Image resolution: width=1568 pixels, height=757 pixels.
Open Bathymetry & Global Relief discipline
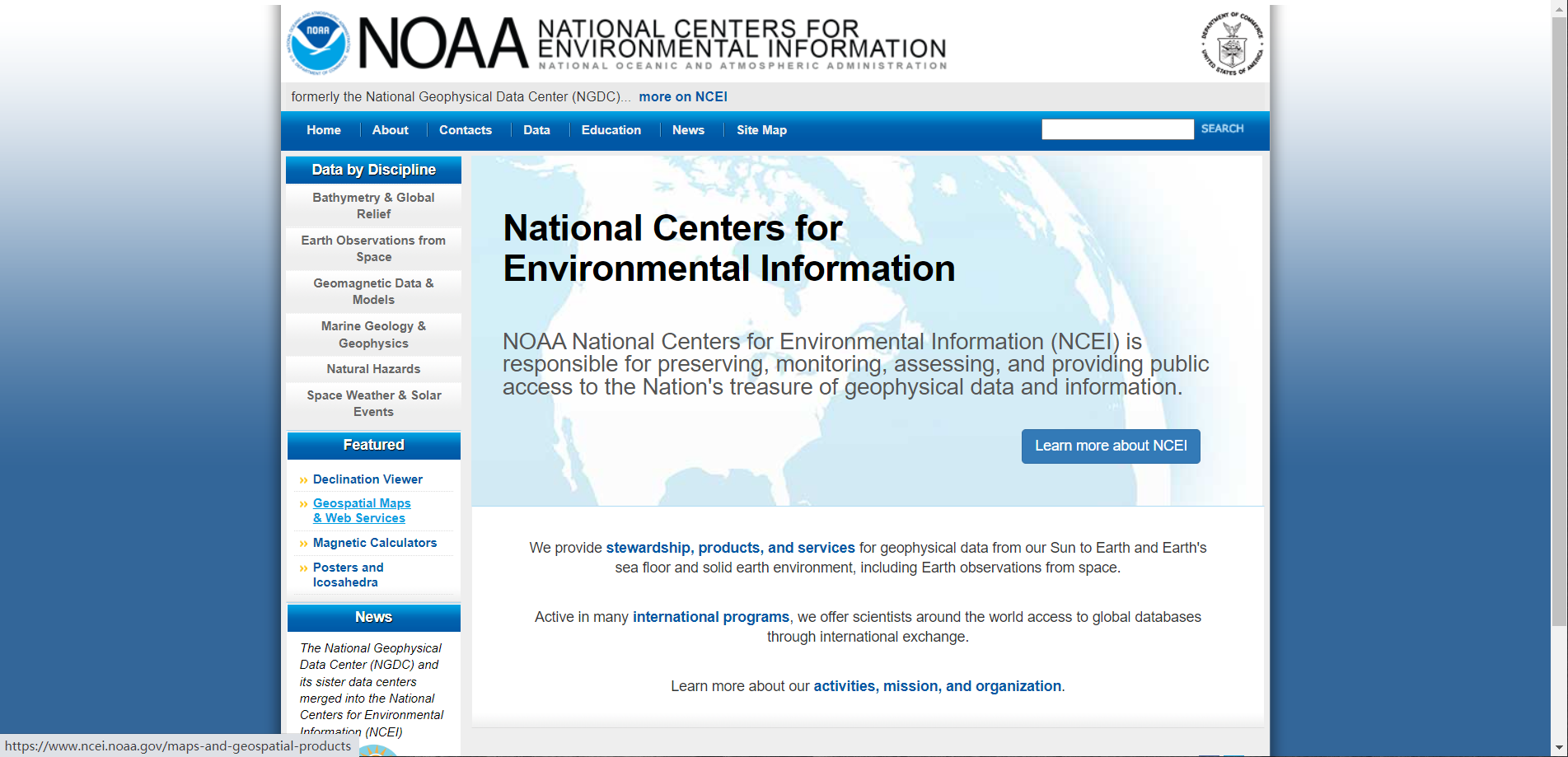[373, 206]
